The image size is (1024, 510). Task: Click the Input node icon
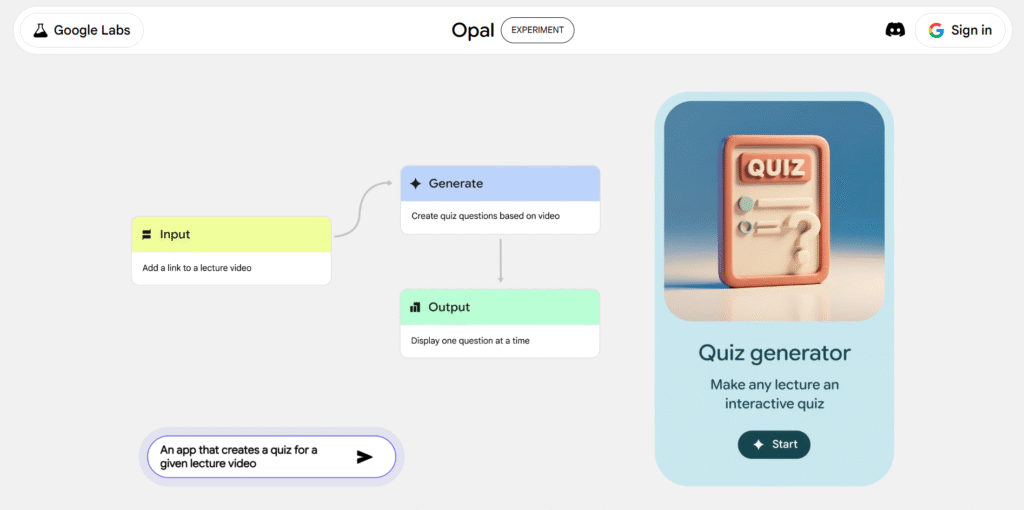[147, 235]
